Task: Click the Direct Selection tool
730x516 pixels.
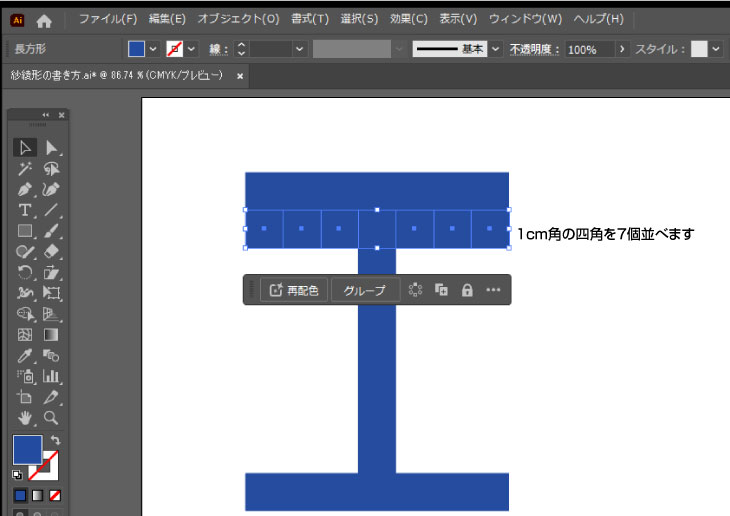Action: pyautogui.click(x=51, y=148)
